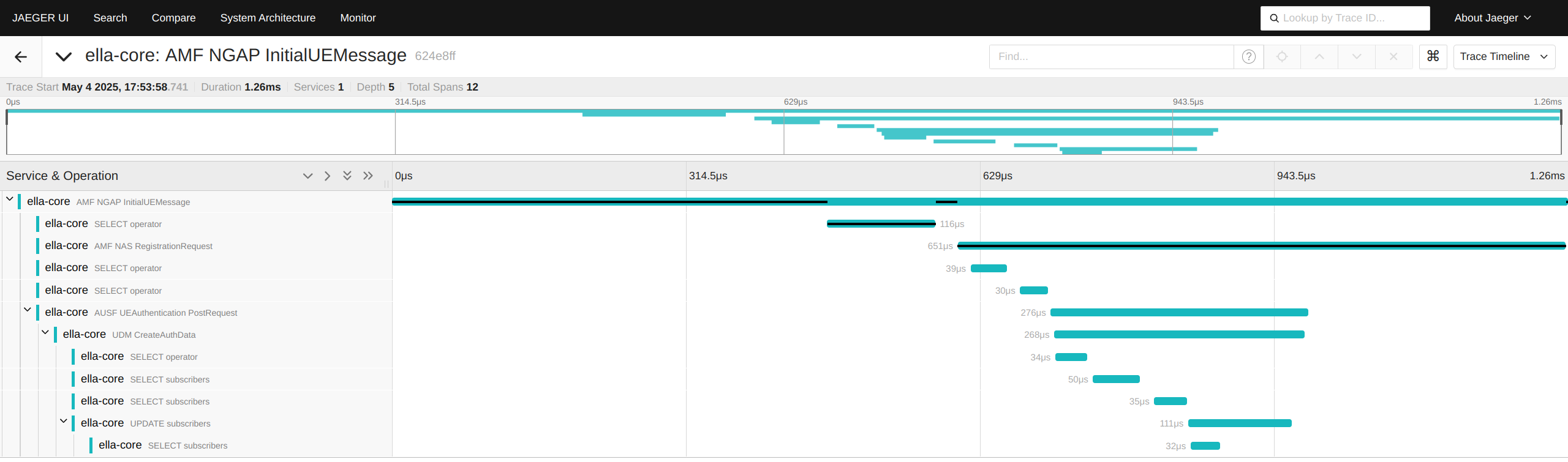1568x462 pixels.
Task: Click the Services 1 summary text
Action: coord(318,88)
